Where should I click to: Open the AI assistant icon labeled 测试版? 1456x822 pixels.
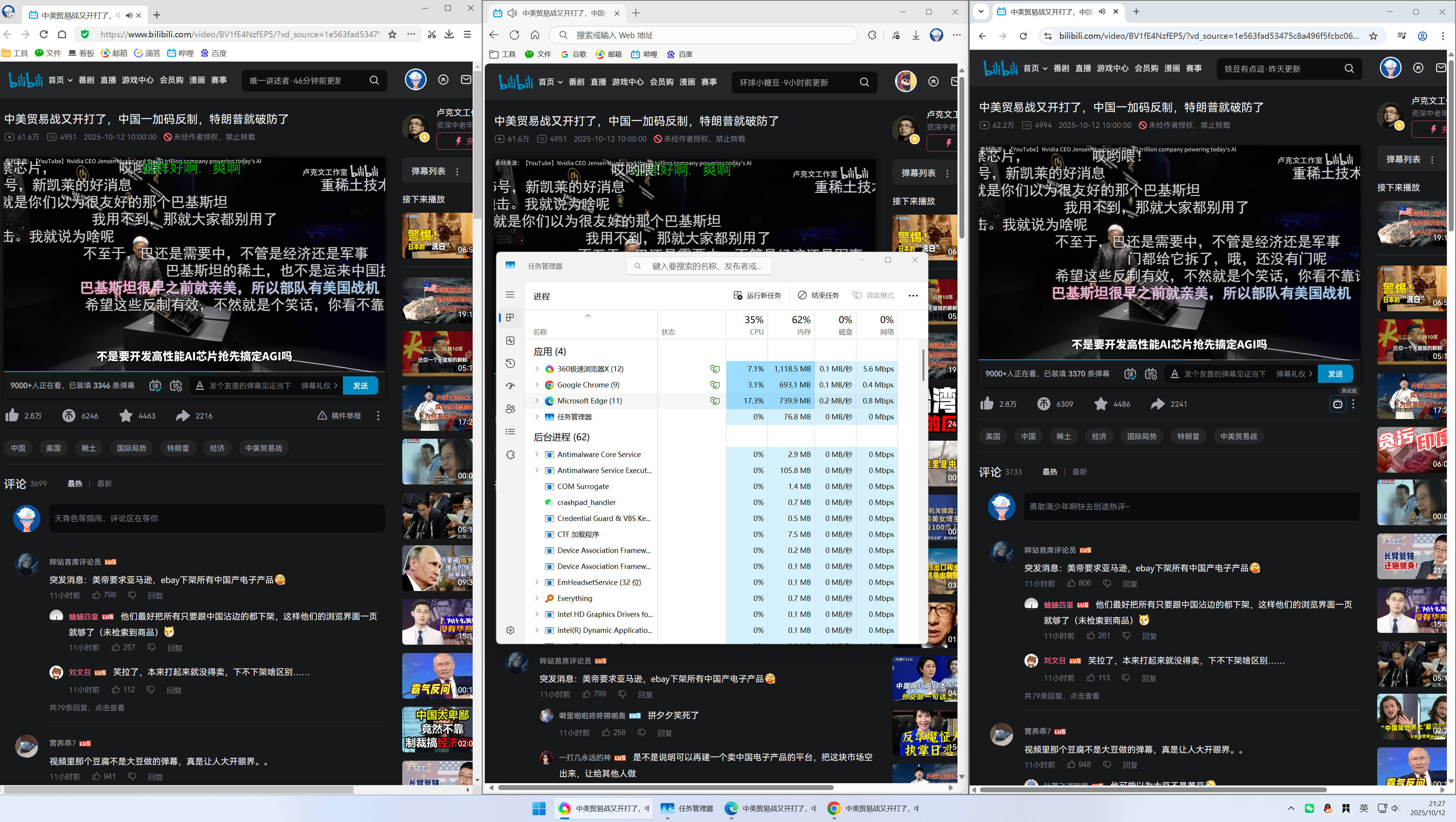pos(1337,404)
